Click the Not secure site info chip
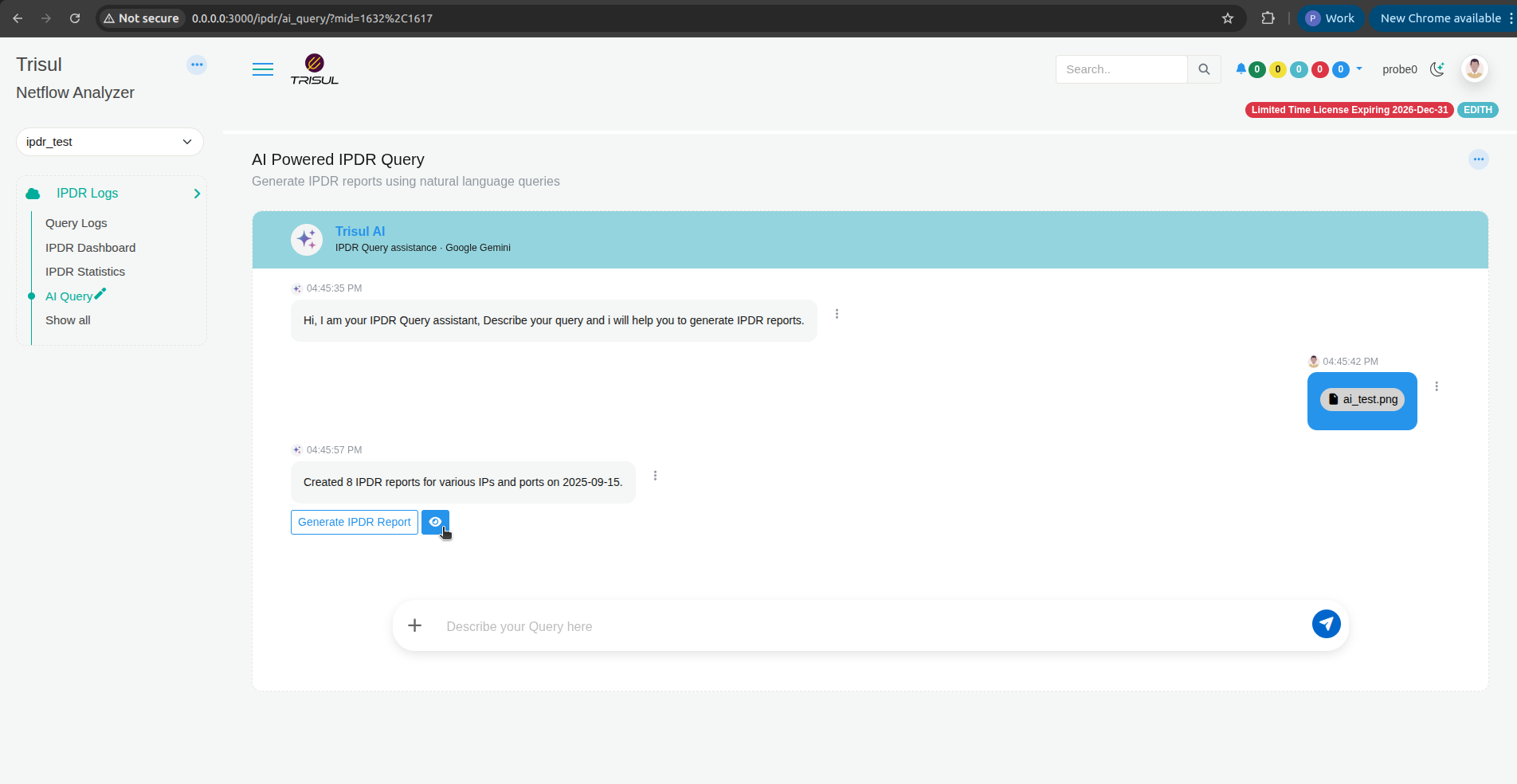1517x784 pixels. 141,18
